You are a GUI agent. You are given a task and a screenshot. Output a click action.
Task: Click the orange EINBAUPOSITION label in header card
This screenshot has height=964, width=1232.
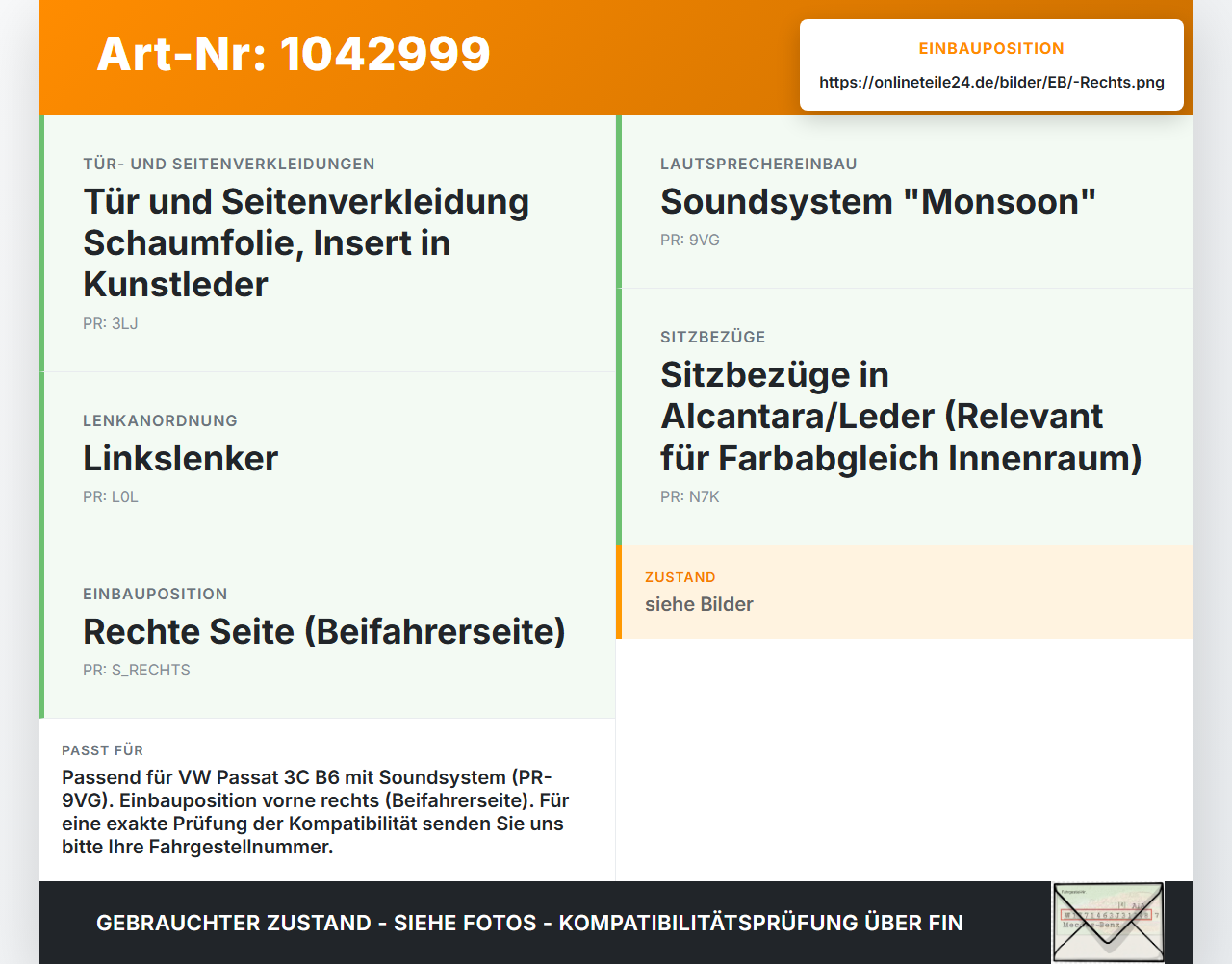(x=991, y=48)
